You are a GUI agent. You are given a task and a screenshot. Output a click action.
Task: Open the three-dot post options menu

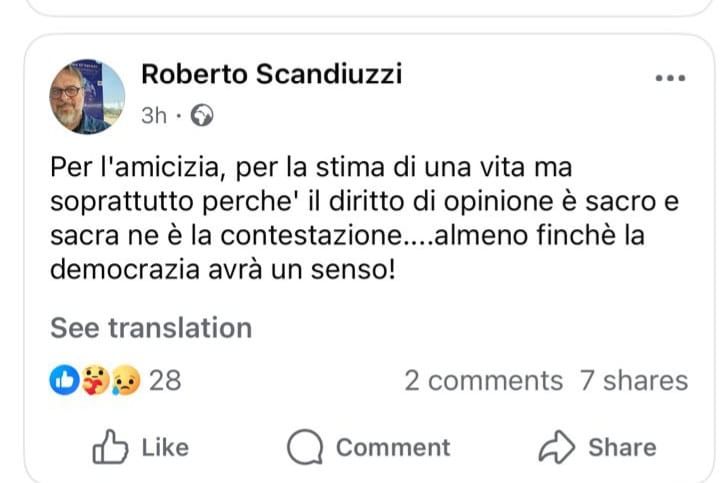click(669, 79)
